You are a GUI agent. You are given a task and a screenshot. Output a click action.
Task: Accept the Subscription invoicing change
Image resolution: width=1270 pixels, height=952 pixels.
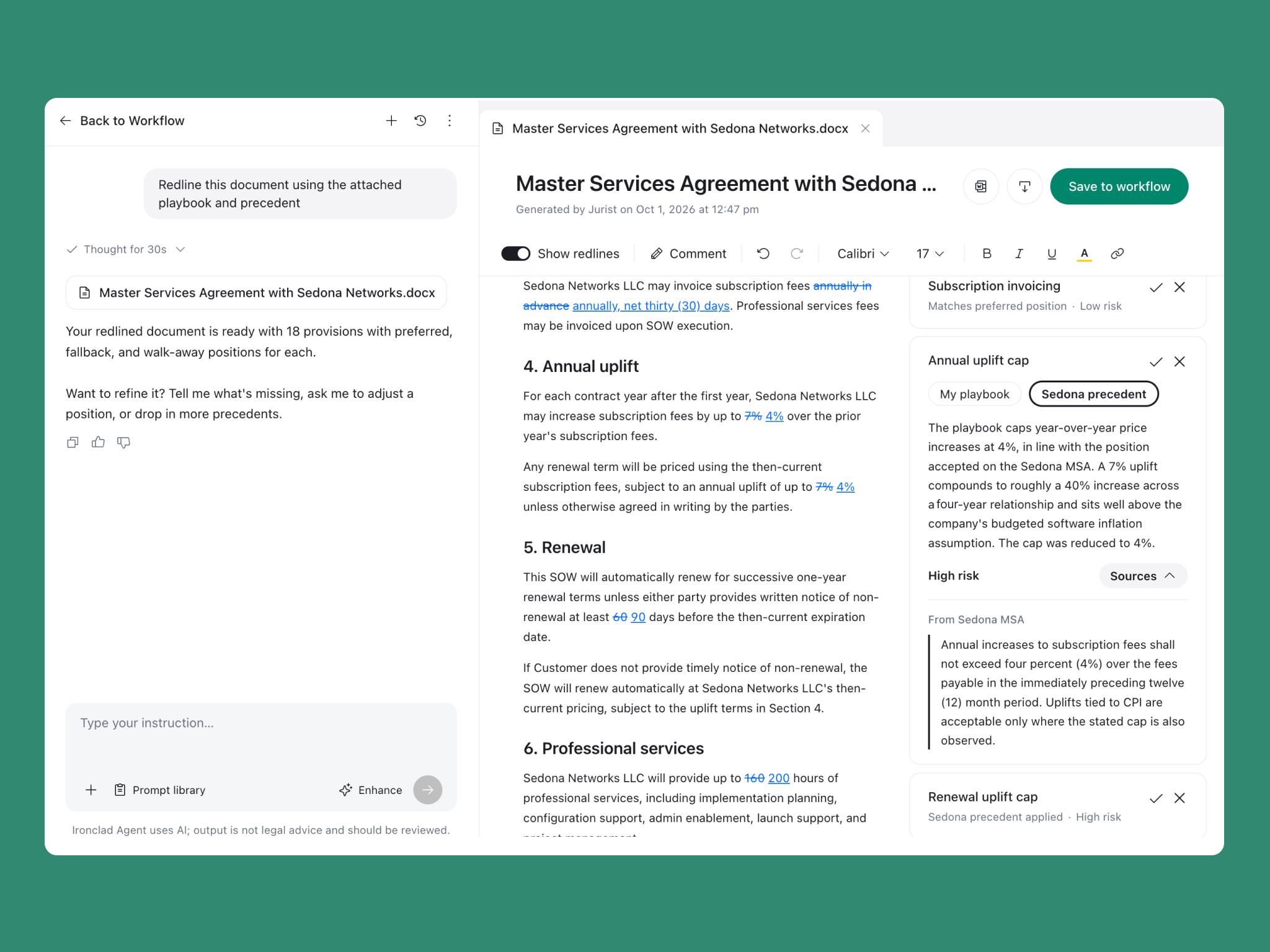(1156, 288)
